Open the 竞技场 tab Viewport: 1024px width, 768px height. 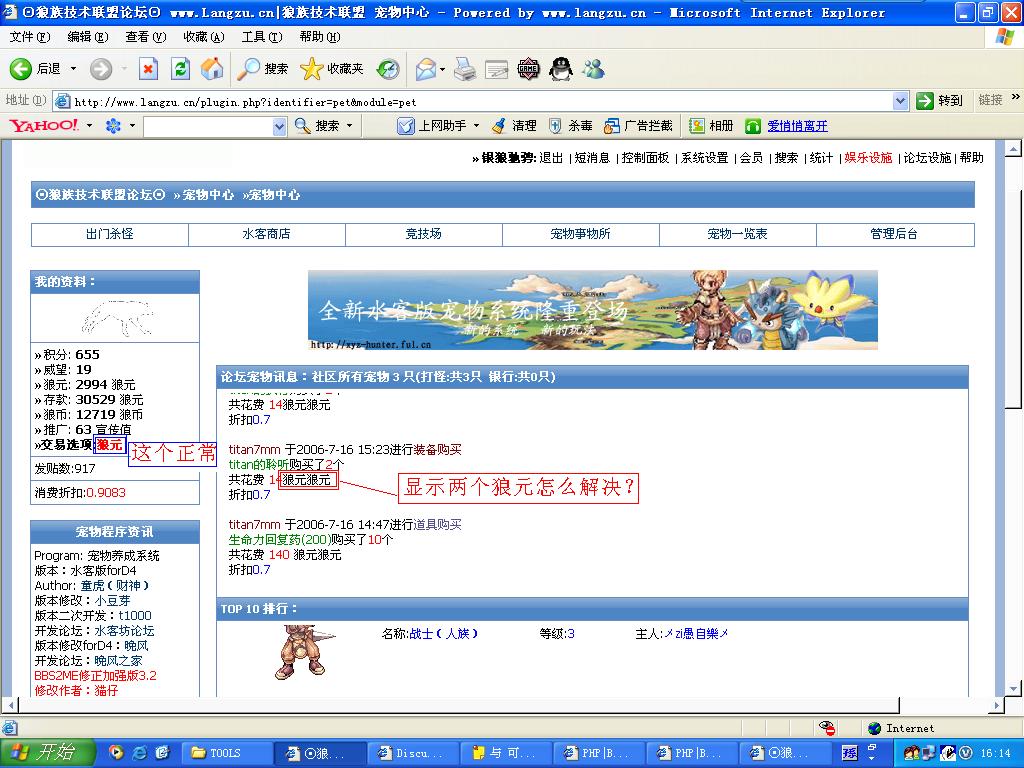[423, 234]
